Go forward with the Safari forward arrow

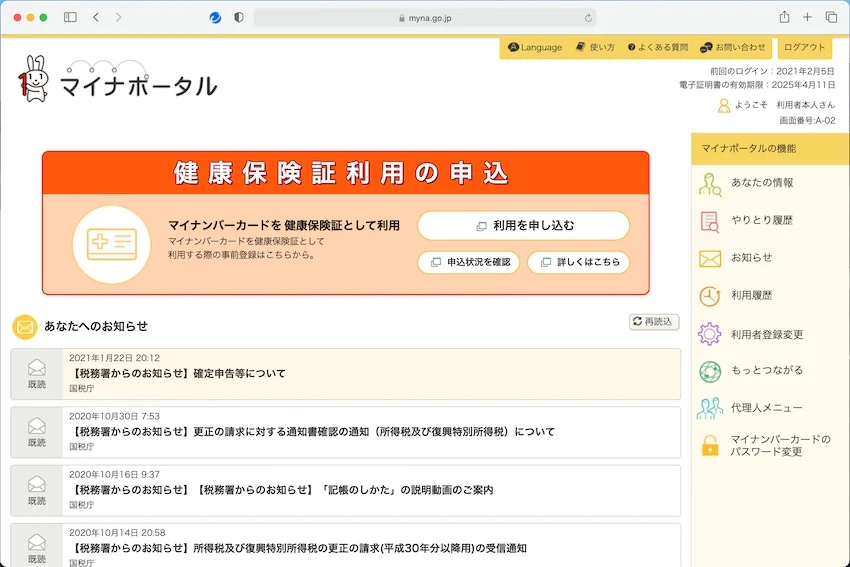tap(118, 17)
